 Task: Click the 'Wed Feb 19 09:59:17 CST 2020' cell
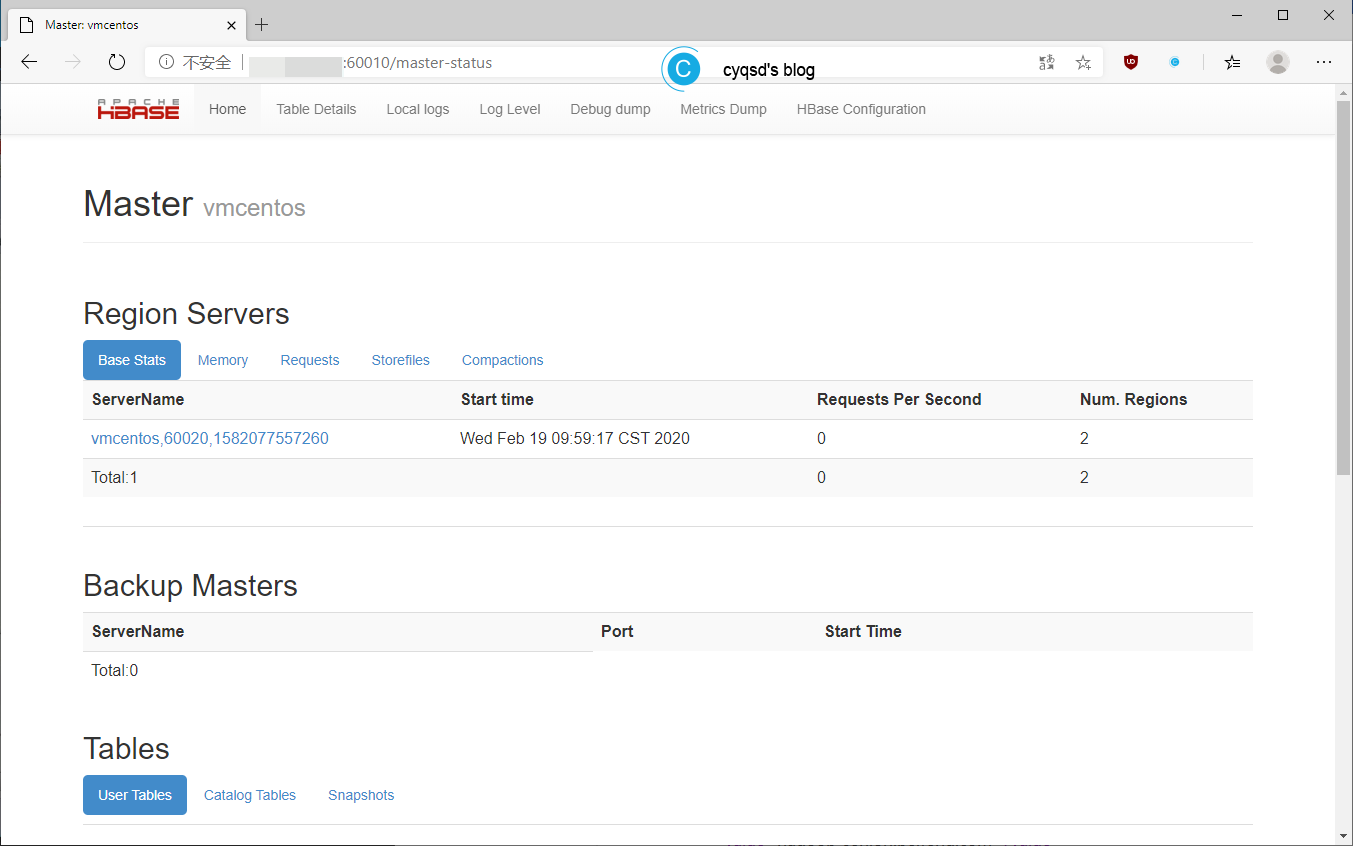point(575,438)
